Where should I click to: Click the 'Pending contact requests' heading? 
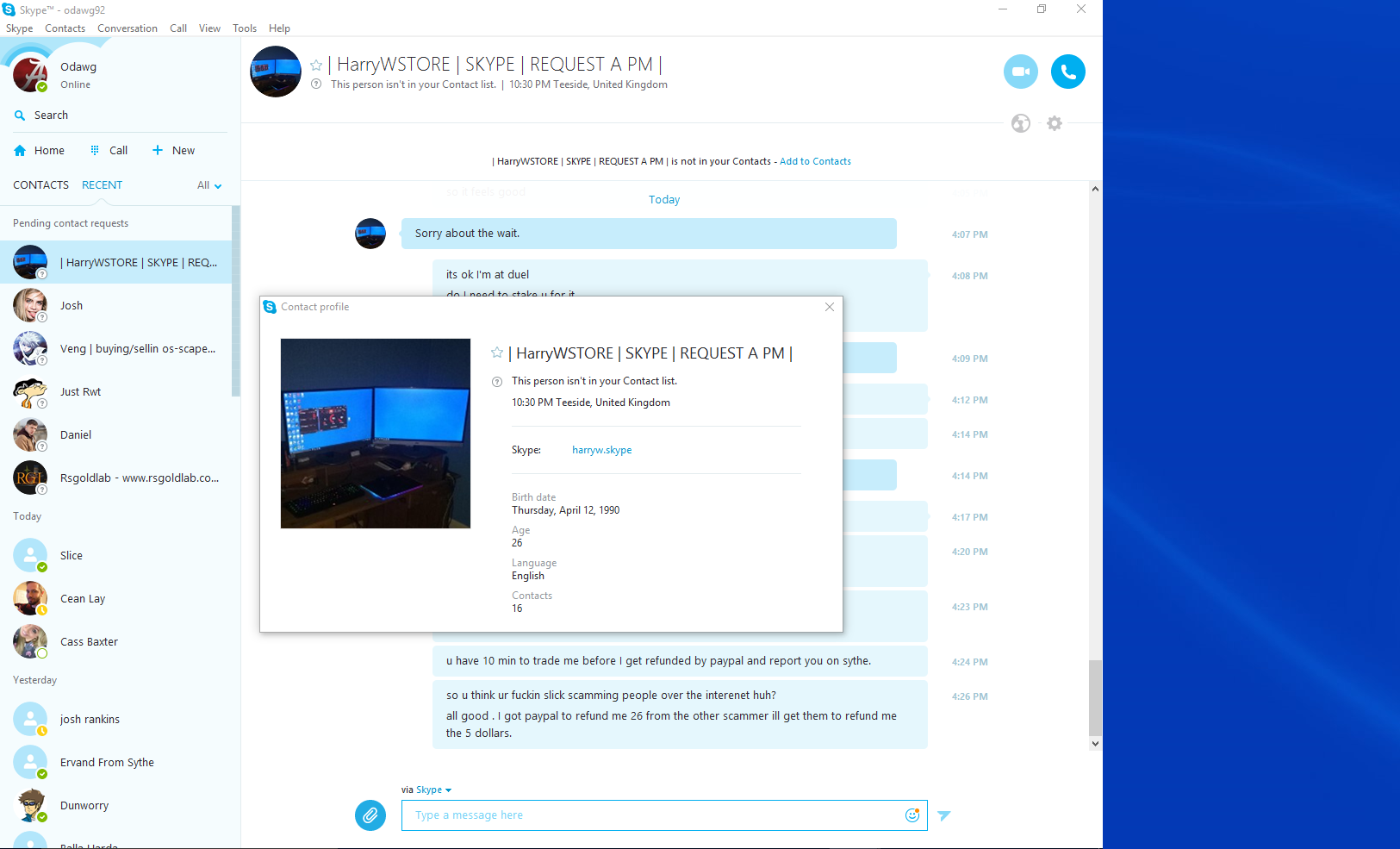(x=71, y=223)
